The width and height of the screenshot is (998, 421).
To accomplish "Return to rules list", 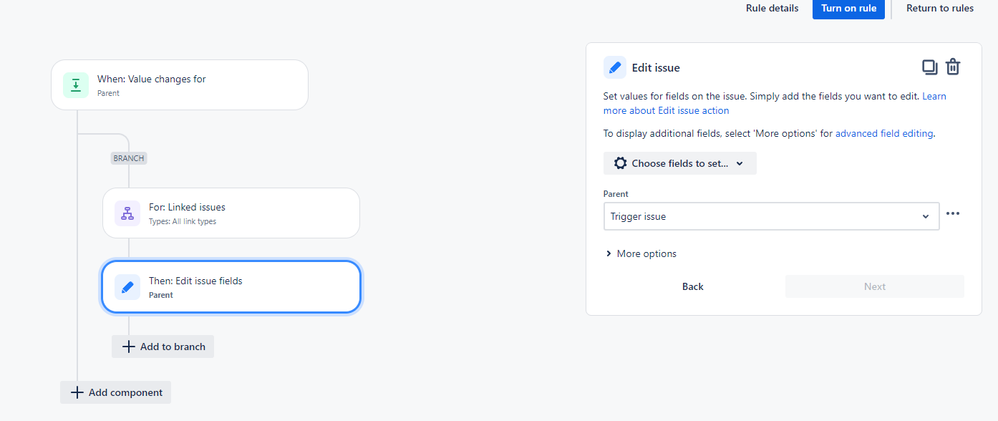I will [940, 8].
